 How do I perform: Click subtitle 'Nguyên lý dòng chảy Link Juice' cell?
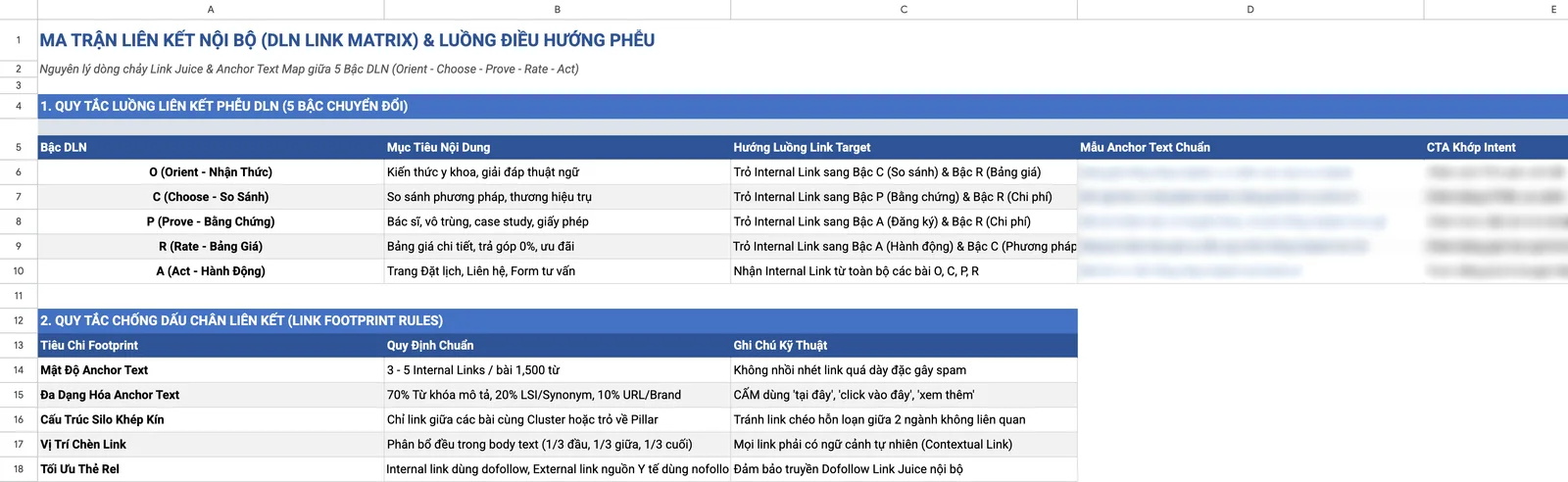[309, 69]
